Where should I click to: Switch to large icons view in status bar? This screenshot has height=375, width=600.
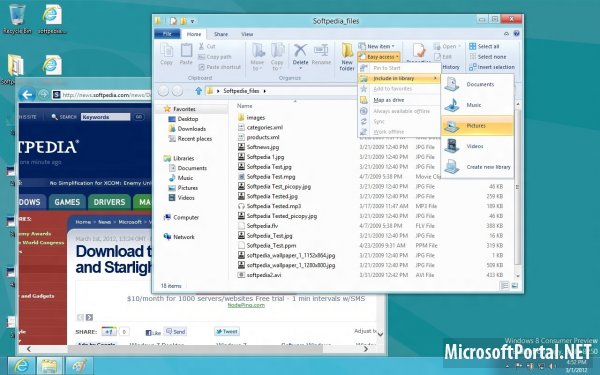tap(515, 285)
